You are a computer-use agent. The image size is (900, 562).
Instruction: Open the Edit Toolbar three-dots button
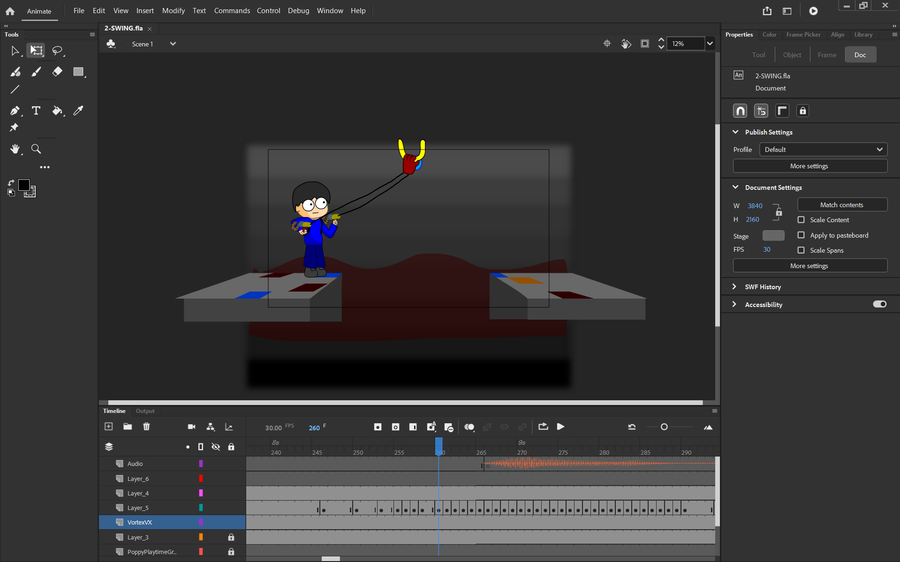(x=45, y=167)
